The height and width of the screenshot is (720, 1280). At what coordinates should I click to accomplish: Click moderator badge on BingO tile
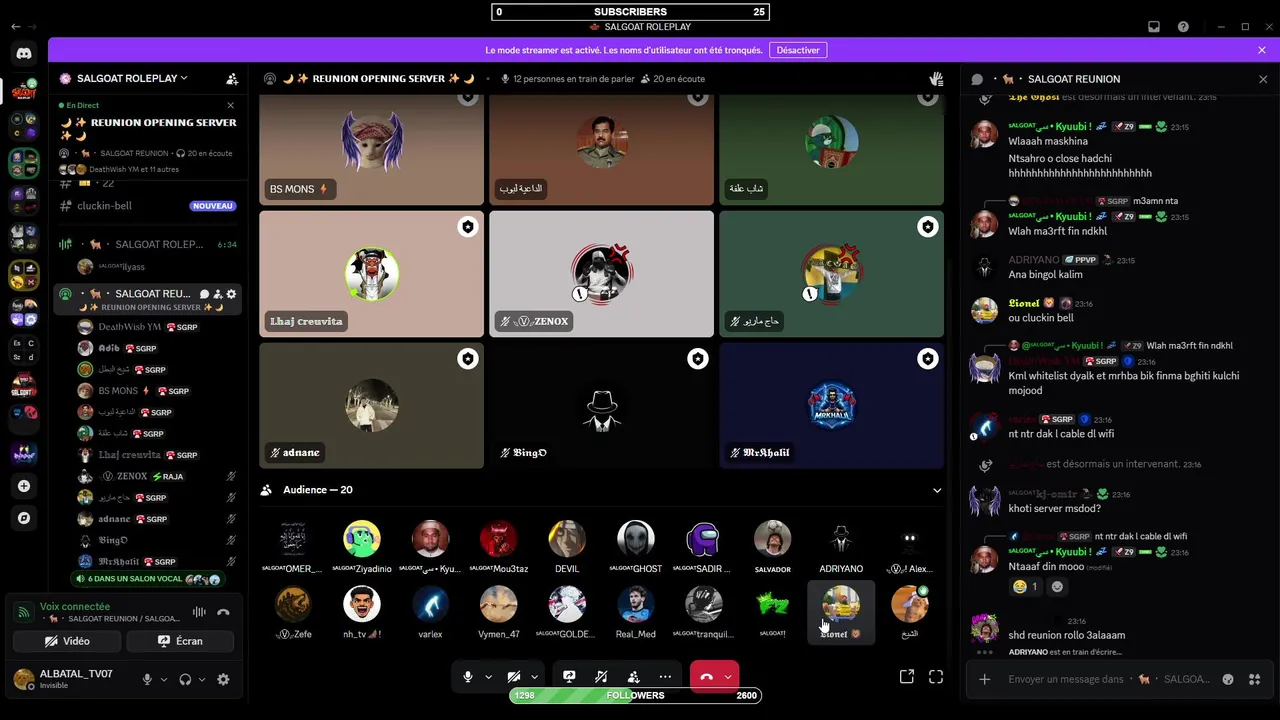697,359
